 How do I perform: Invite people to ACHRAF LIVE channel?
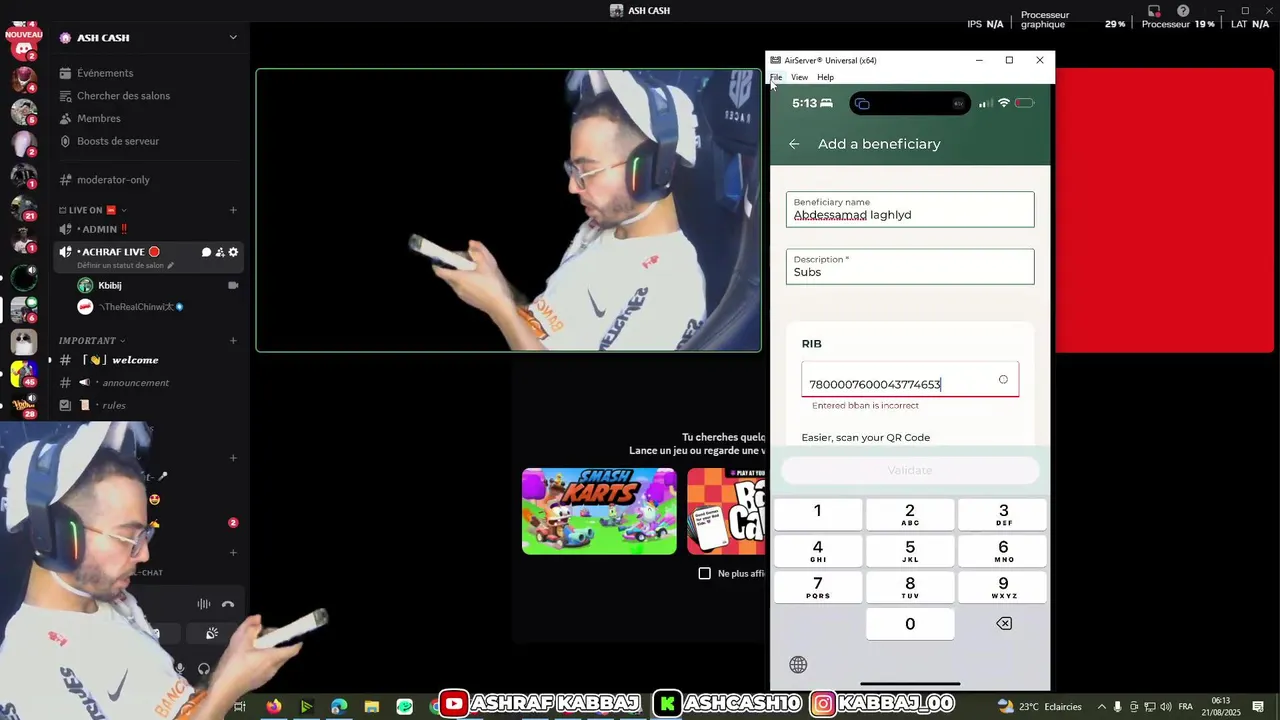(220, 252)
